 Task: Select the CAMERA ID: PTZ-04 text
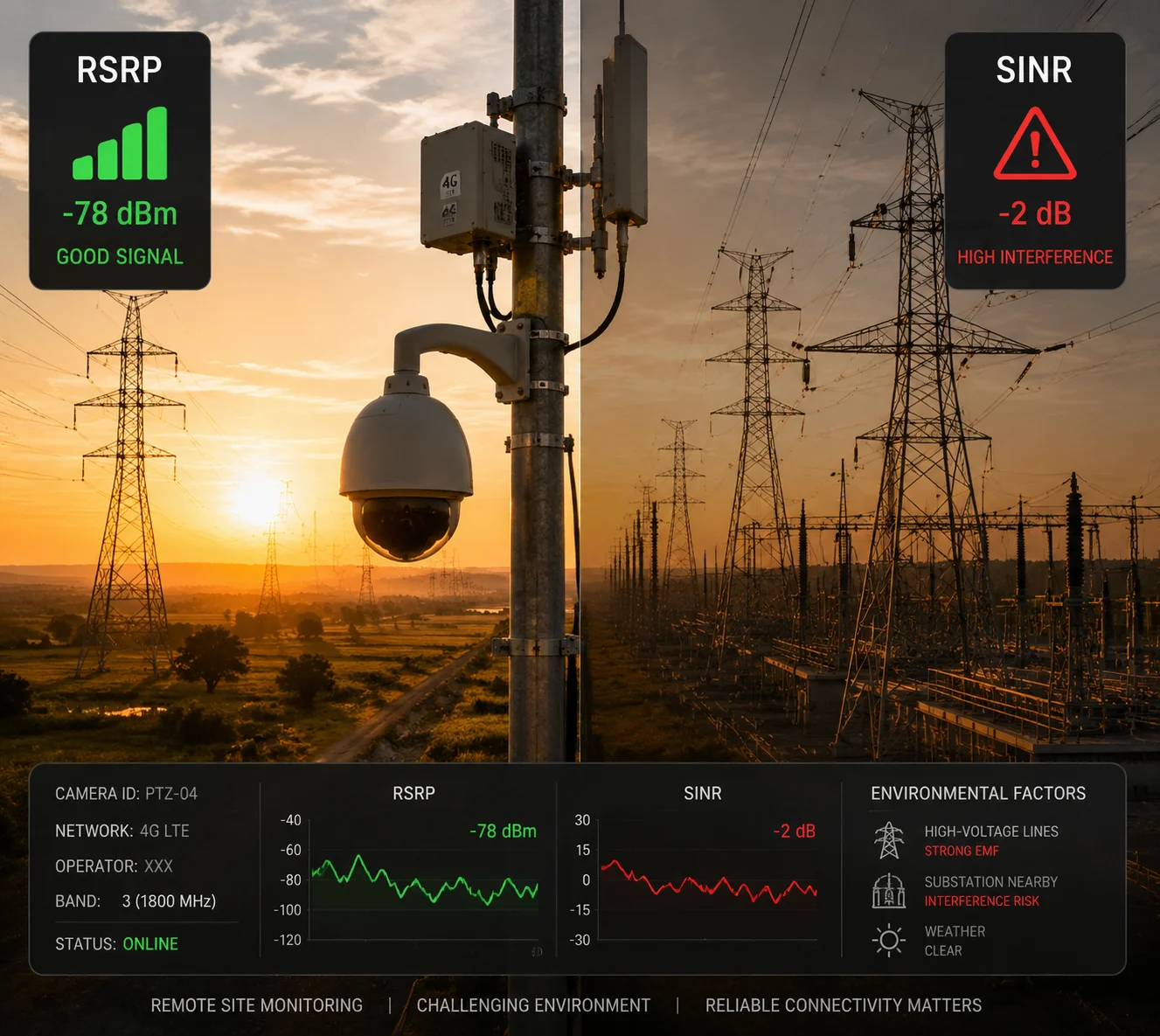[x=126, y=794]
